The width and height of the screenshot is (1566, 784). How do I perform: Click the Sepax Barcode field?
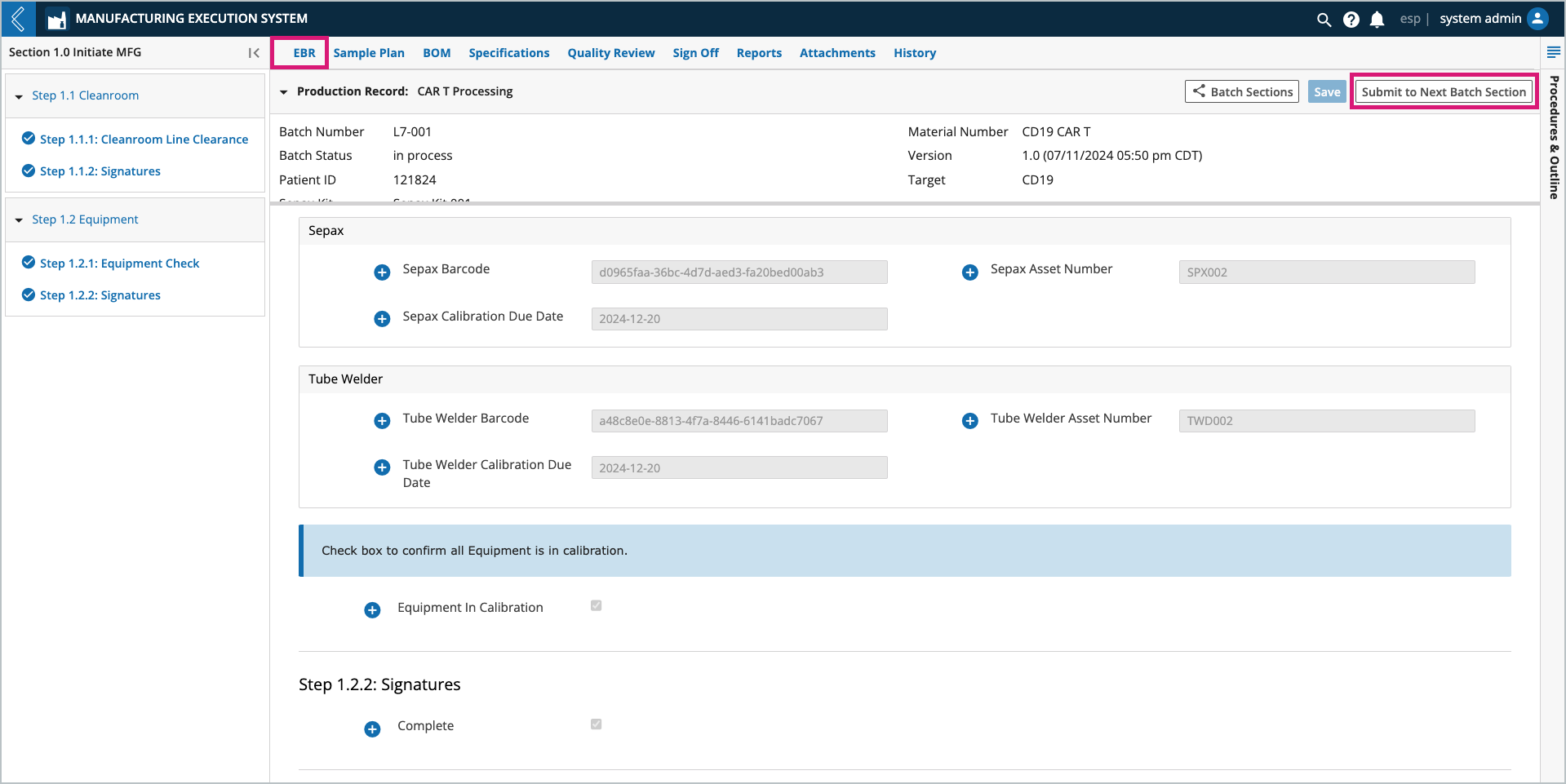739,272
